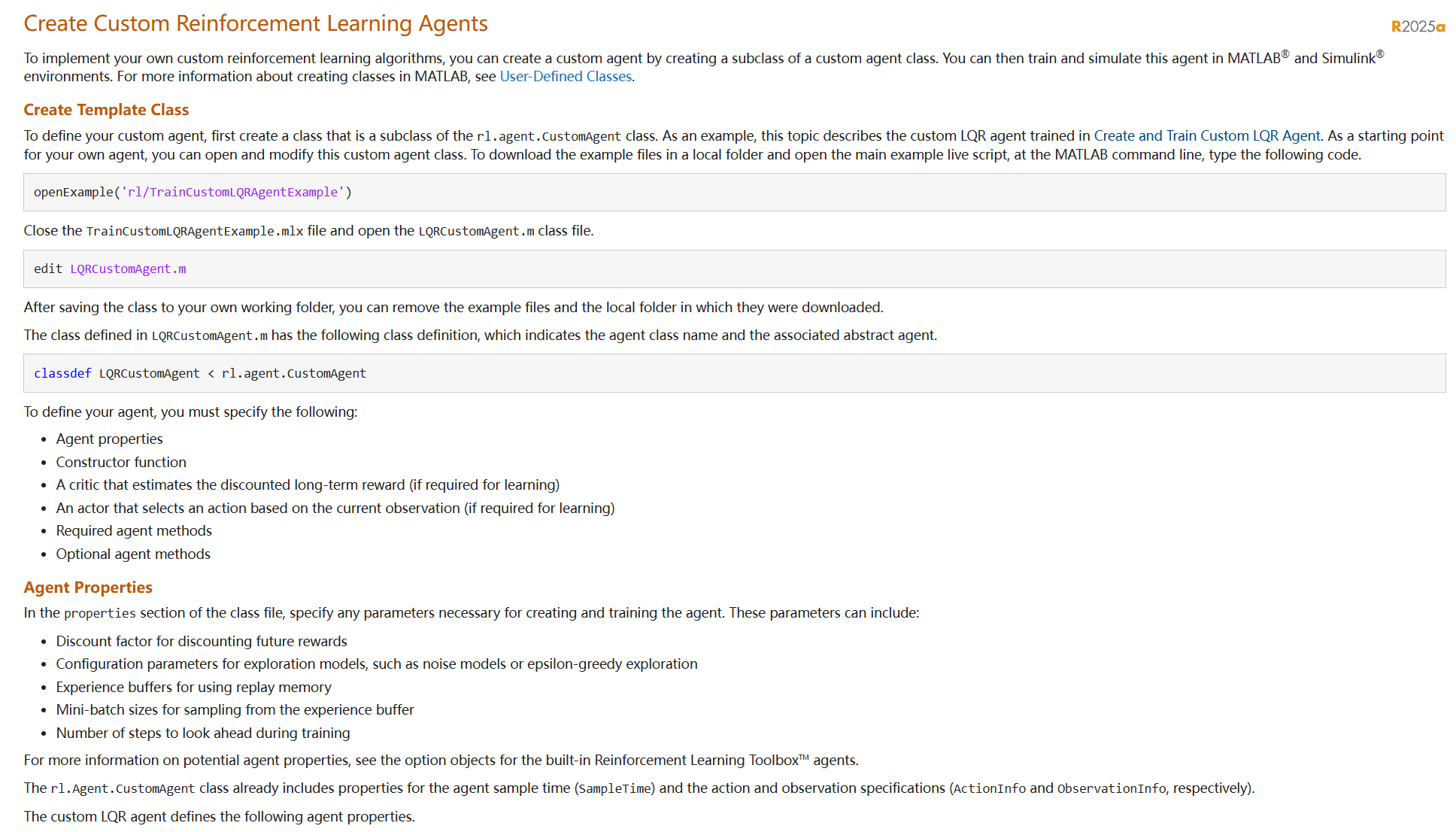This screenshot has height=832, width=1456.
Task: Click inline code TrainCustomLQRAgentExample.mlx
Action: (x=194, y=232)
